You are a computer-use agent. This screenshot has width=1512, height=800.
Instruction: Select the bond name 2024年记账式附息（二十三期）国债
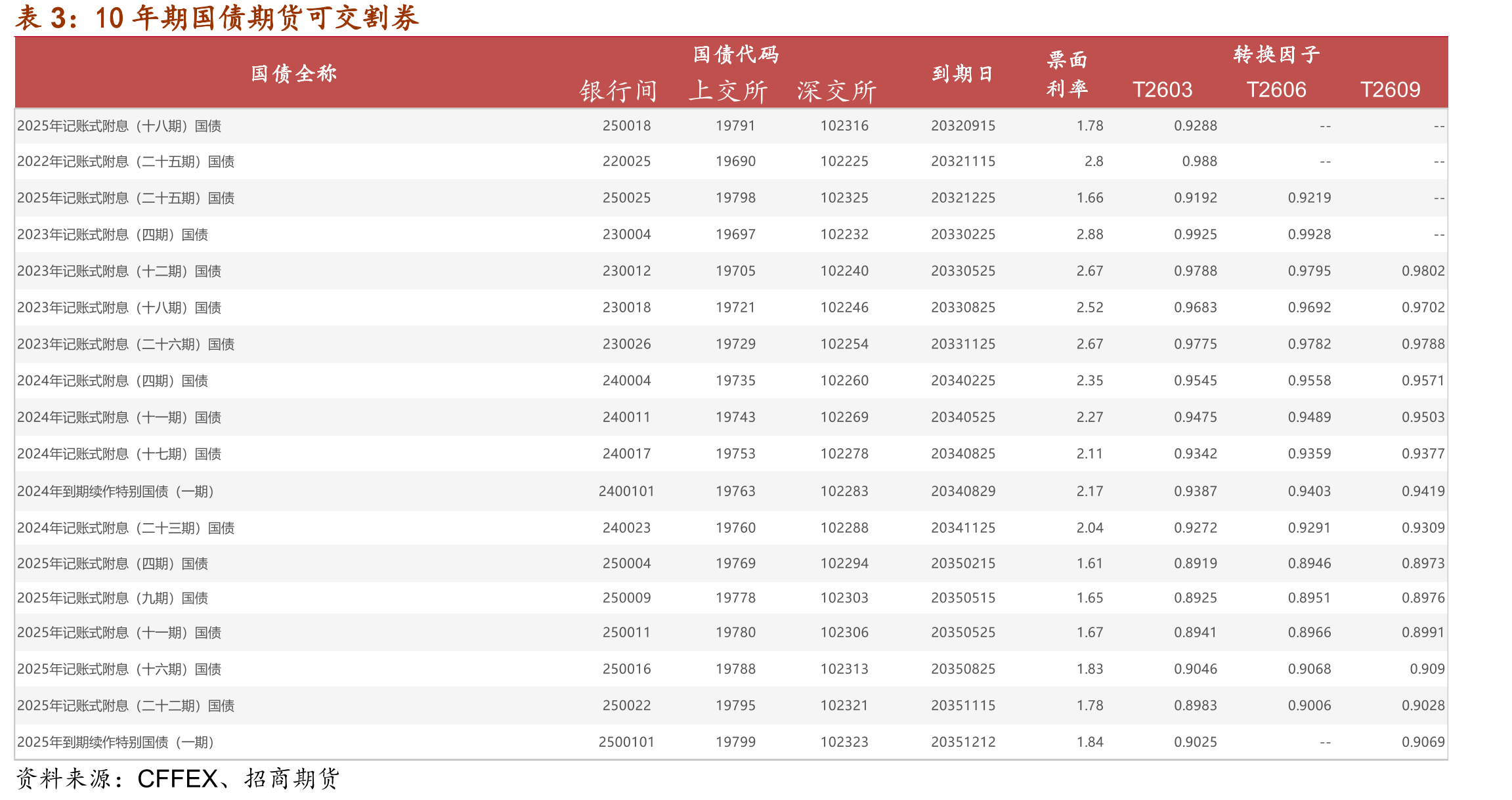click(x=126, y=528)
